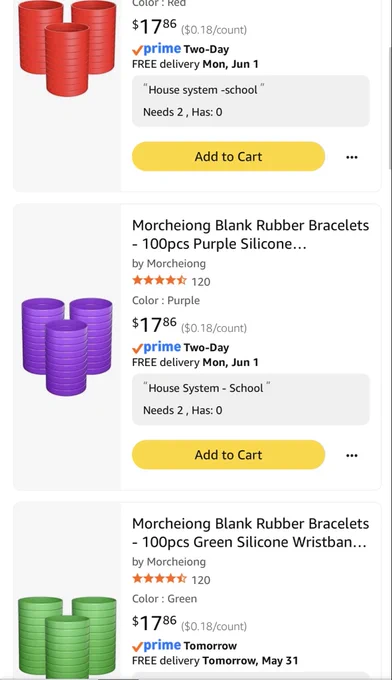Click the prime logo on red bracelets

(x=157, y=49)
